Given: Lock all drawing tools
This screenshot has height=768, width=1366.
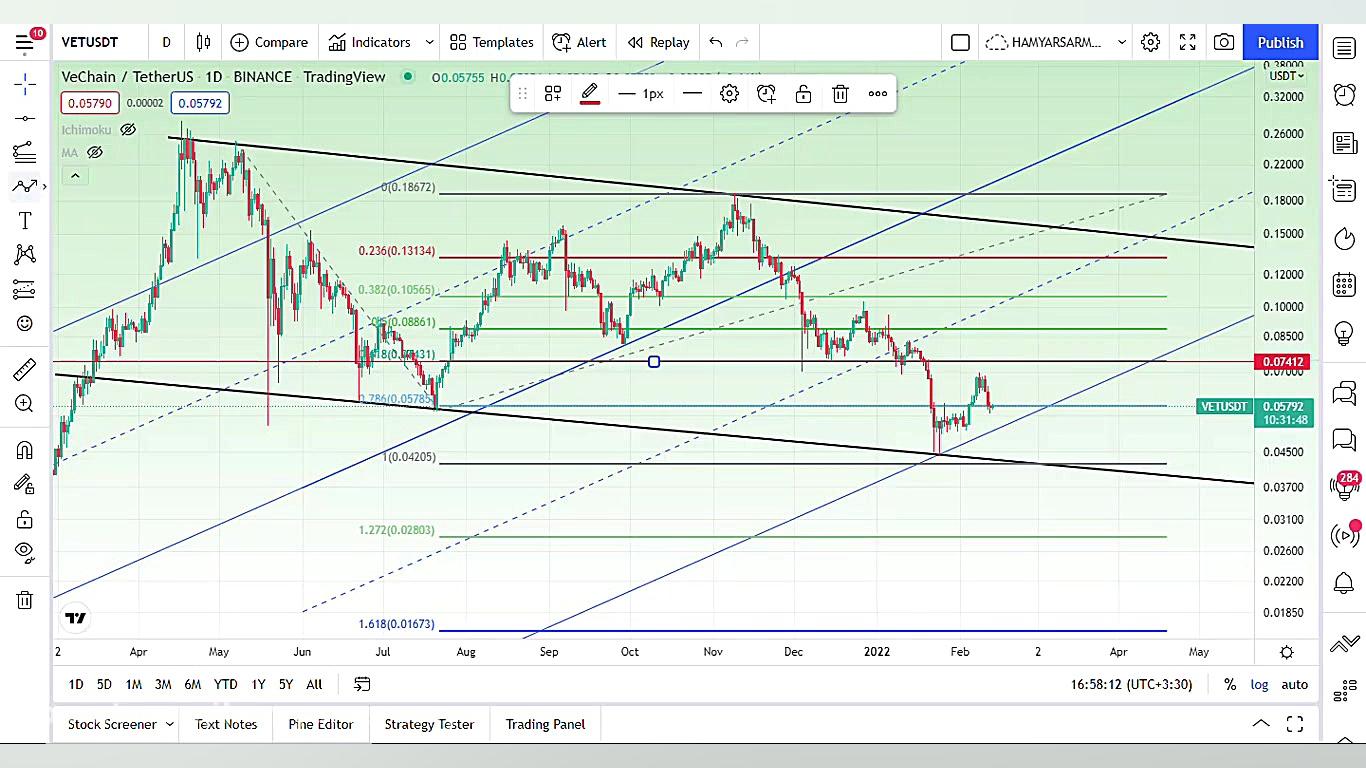Looking at the screenshot, I should [25, 519].
